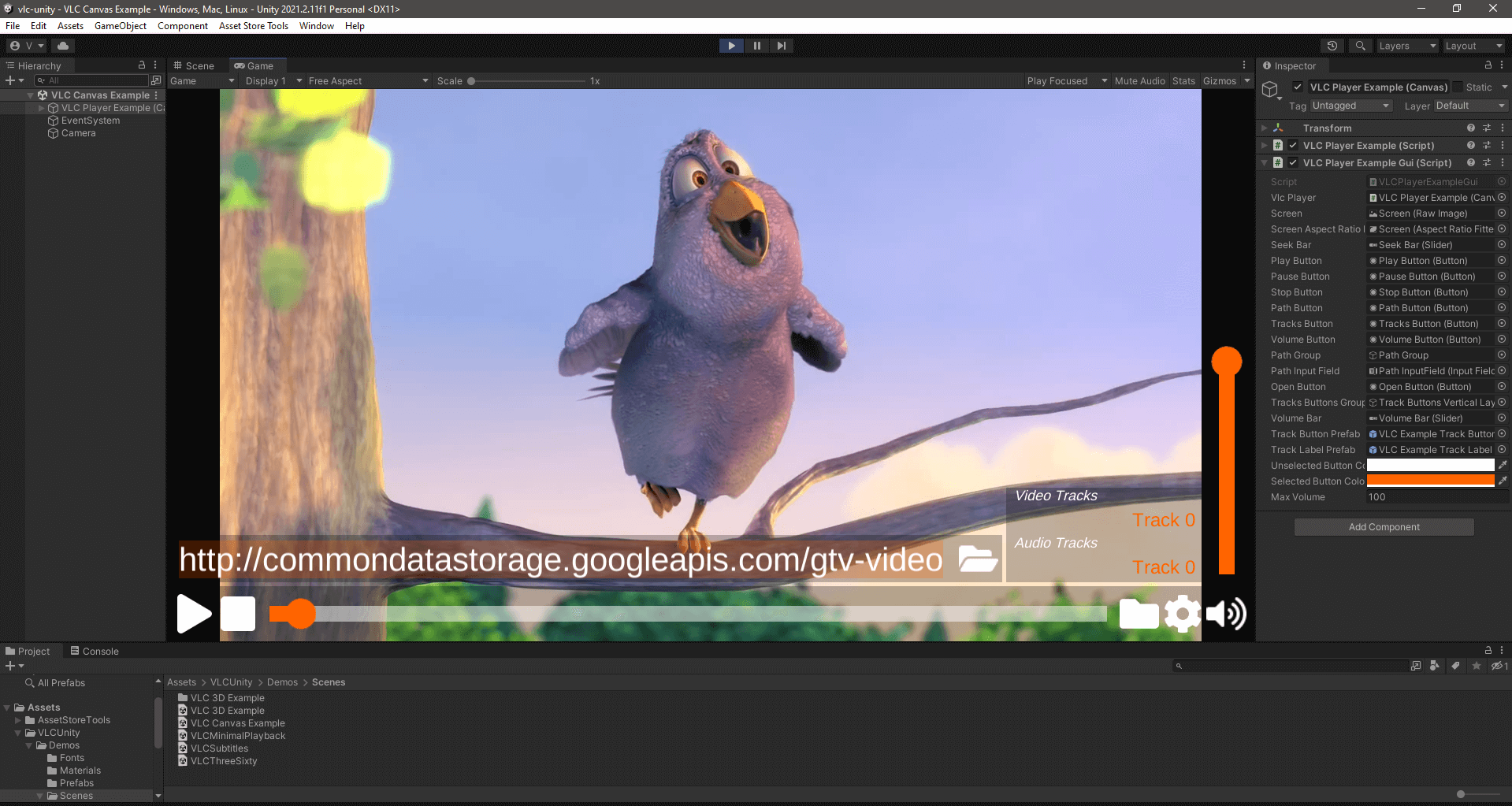Toggle hidden packages visibility icon in Project
Viewport: 1512px width, 806px height.
(x=1499, y=666)
